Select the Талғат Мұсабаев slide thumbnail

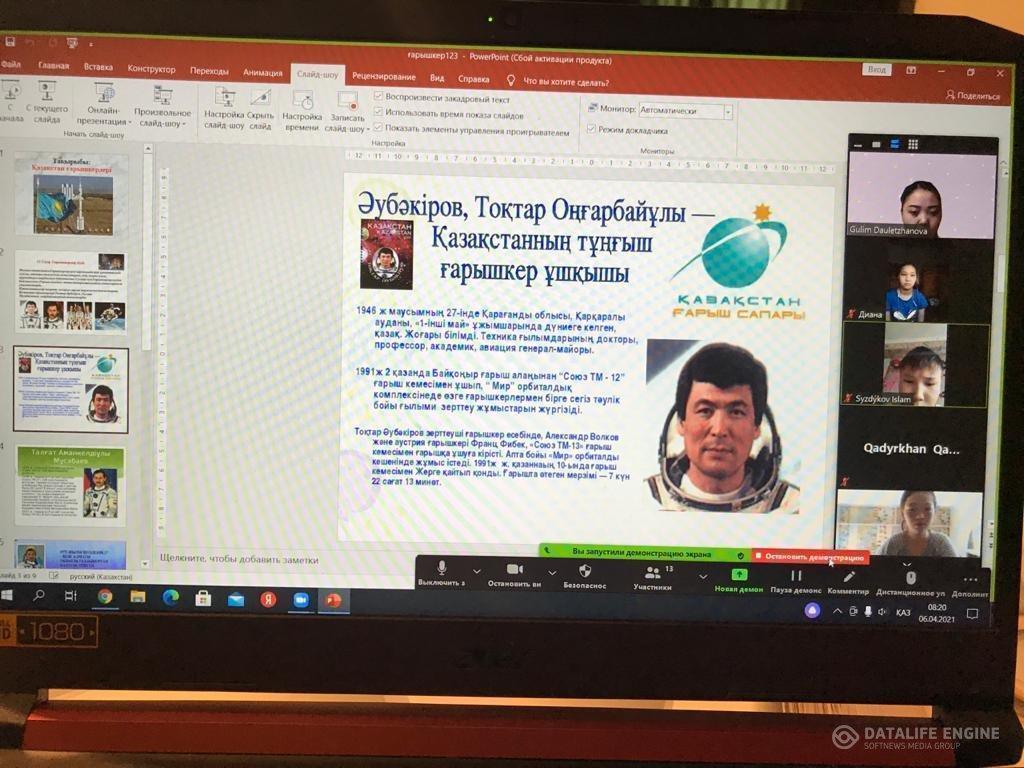[71, 486]
